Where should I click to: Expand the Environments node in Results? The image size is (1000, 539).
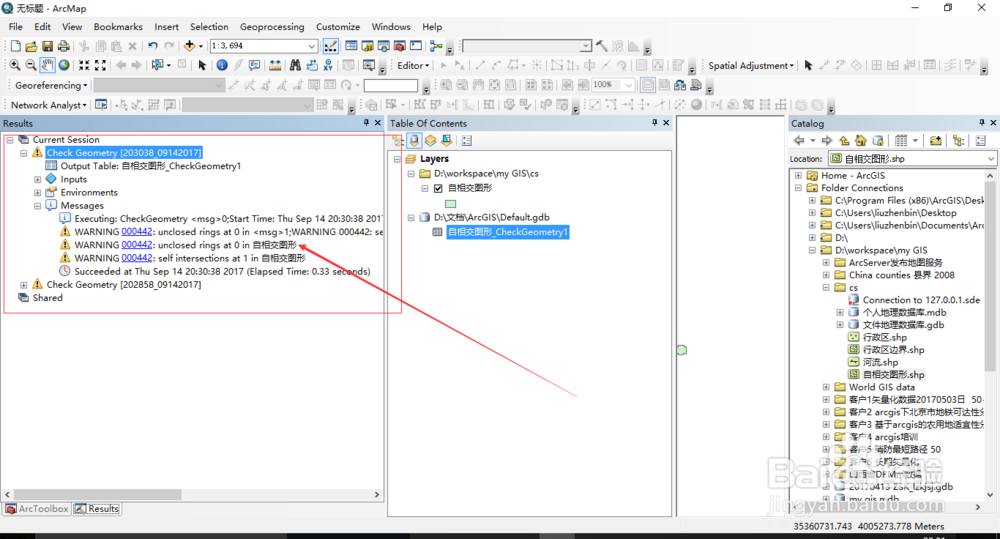[38, 193]
